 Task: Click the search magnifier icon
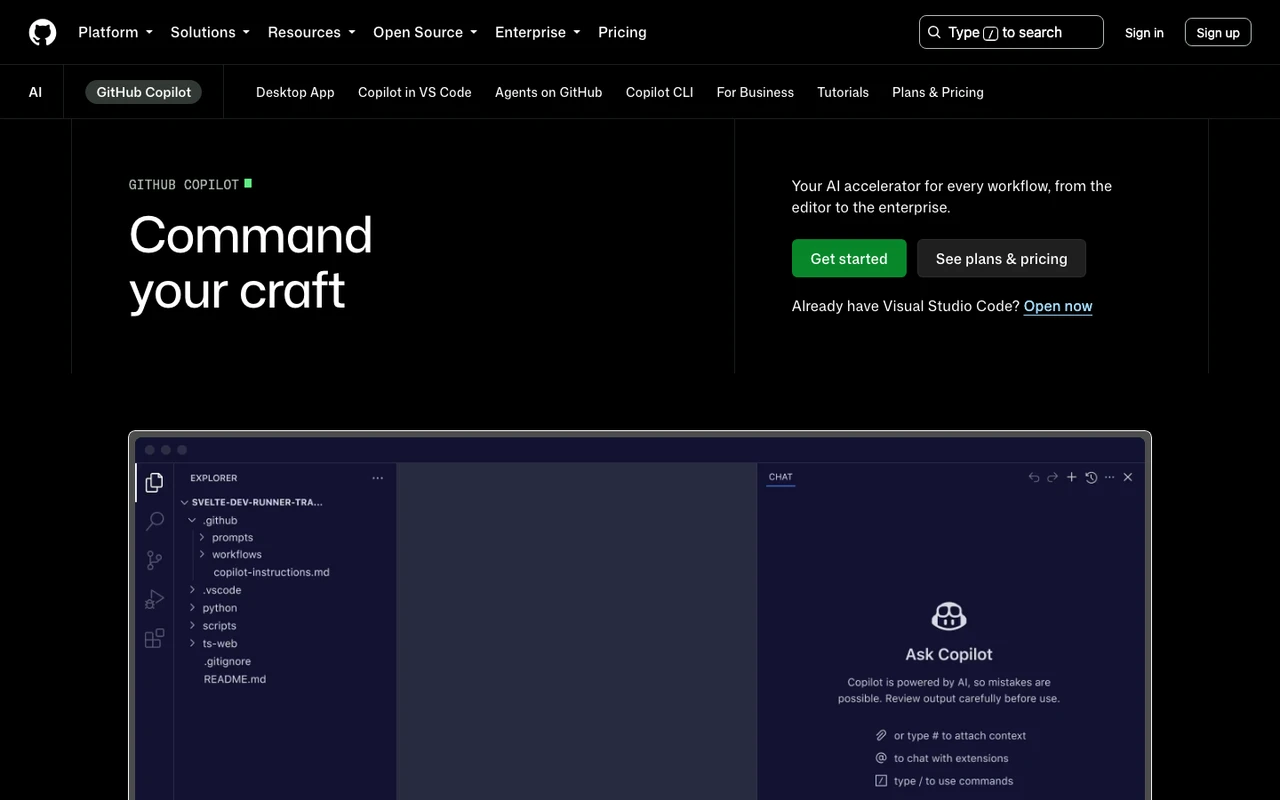(x=934, y=32)
